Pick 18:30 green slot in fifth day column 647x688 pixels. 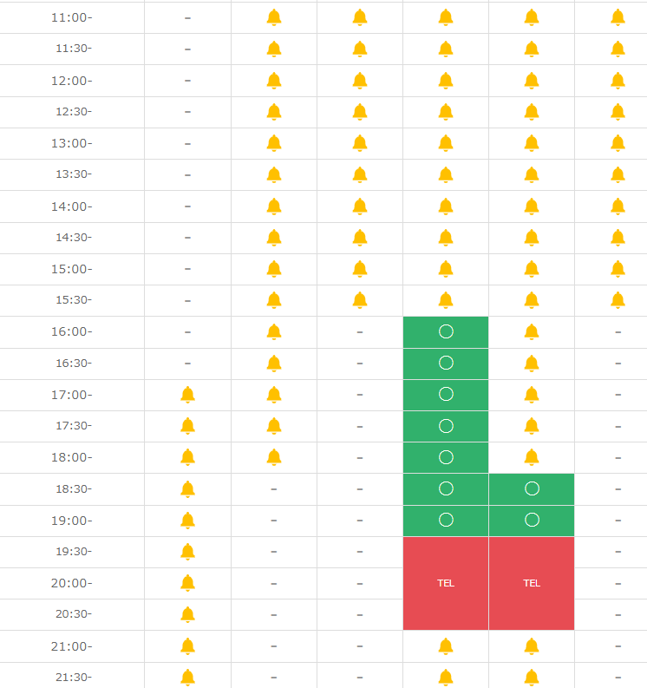point(532,489)
